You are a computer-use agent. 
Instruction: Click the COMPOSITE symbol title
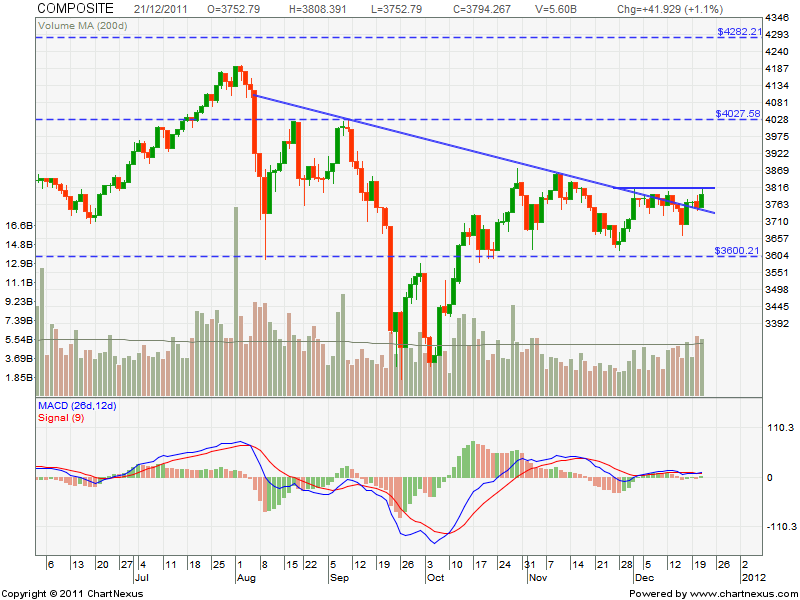[x=75, y=8]
